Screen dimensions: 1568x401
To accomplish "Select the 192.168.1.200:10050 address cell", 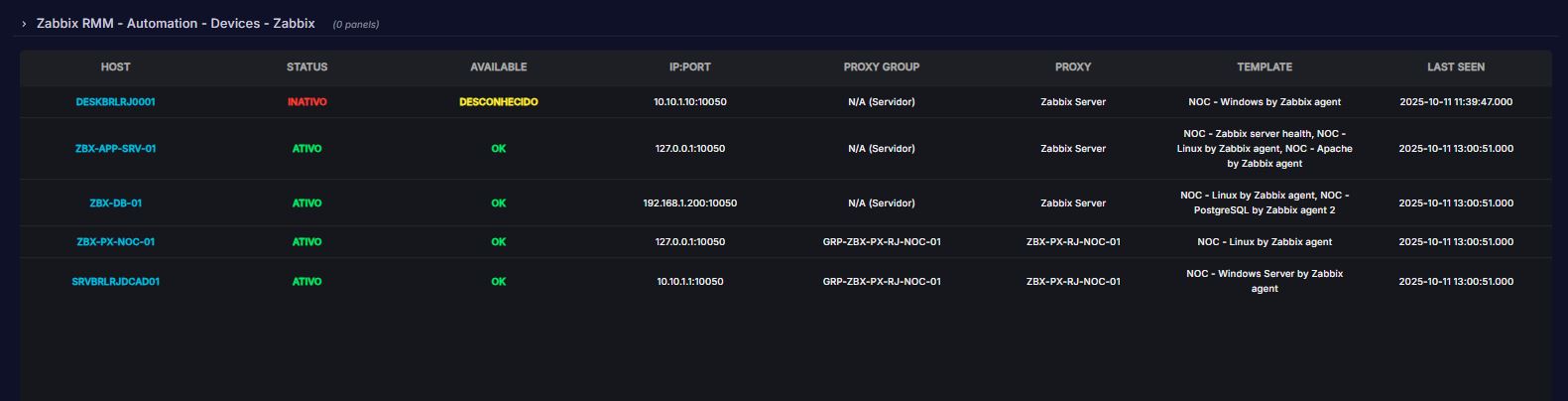I will point(689,203).
